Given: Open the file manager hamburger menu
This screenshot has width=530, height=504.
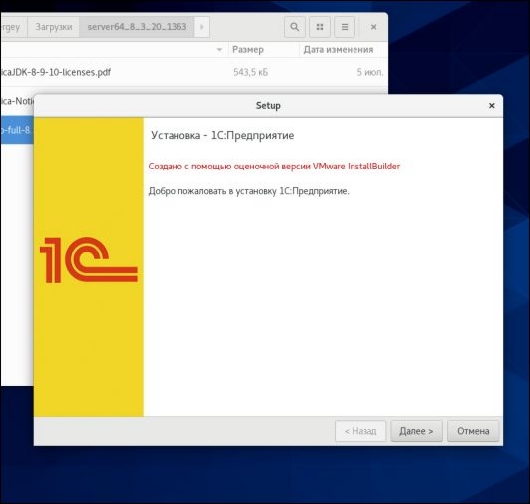Looking at the screenshot, I should coord(344,27).
